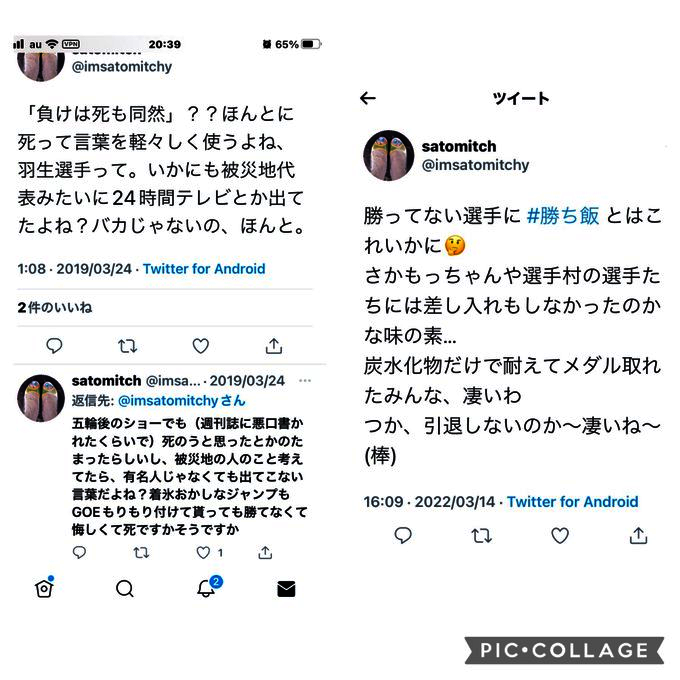Like the reply tweet showing 1 like

pos(203,552)
